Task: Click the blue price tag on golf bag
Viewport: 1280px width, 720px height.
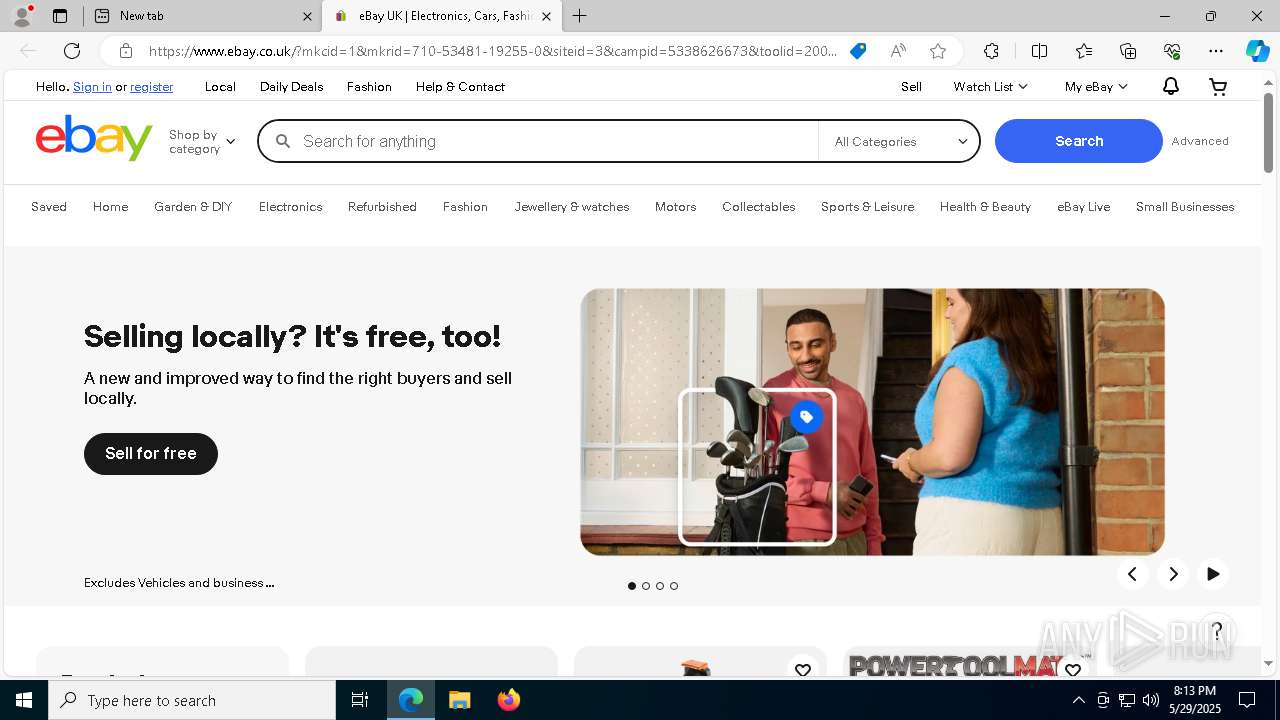Action: [x=806, y=417]
